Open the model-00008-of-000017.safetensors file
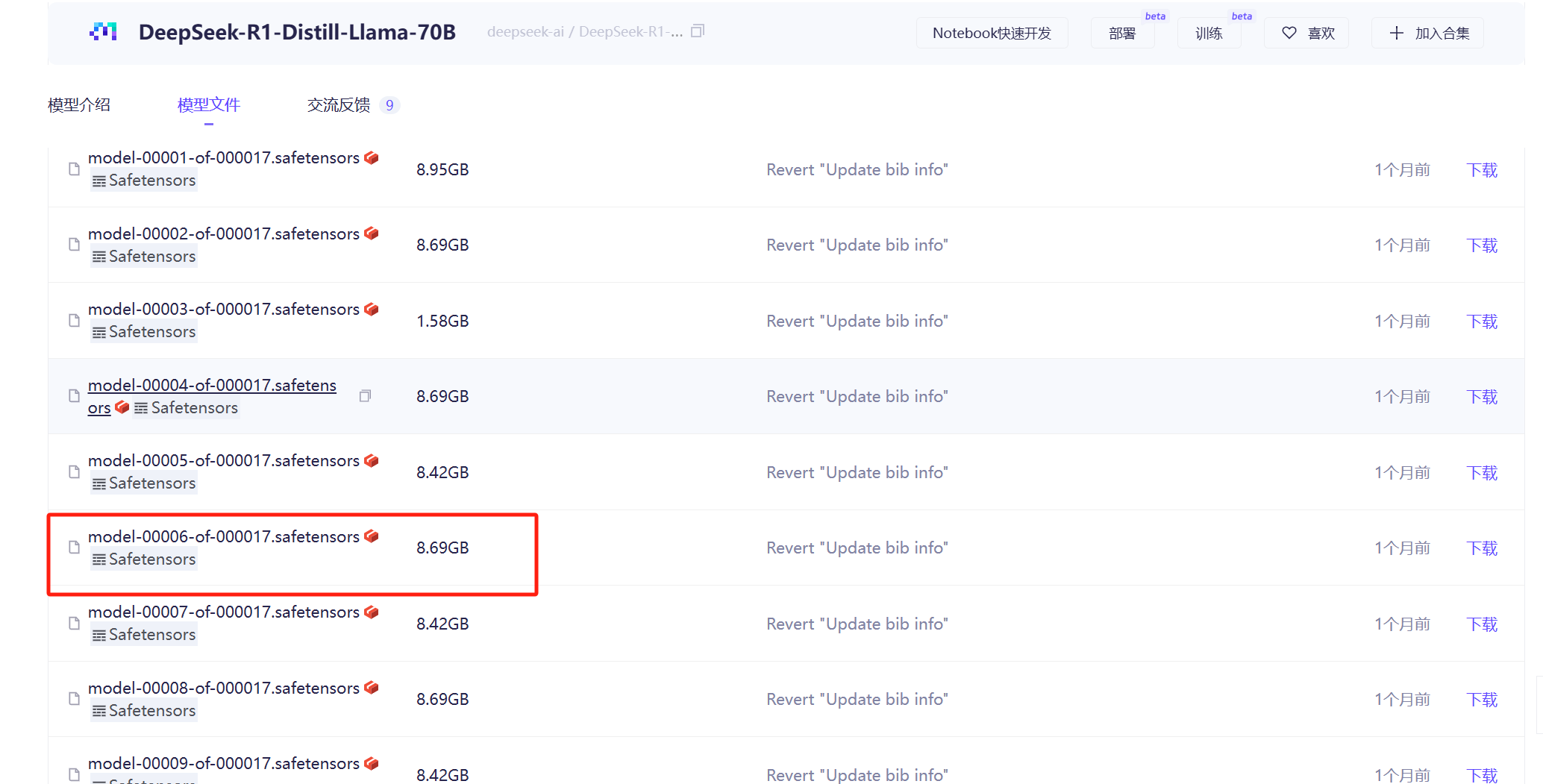Viewport: 1543px width, 784px height. coord(224,688)
